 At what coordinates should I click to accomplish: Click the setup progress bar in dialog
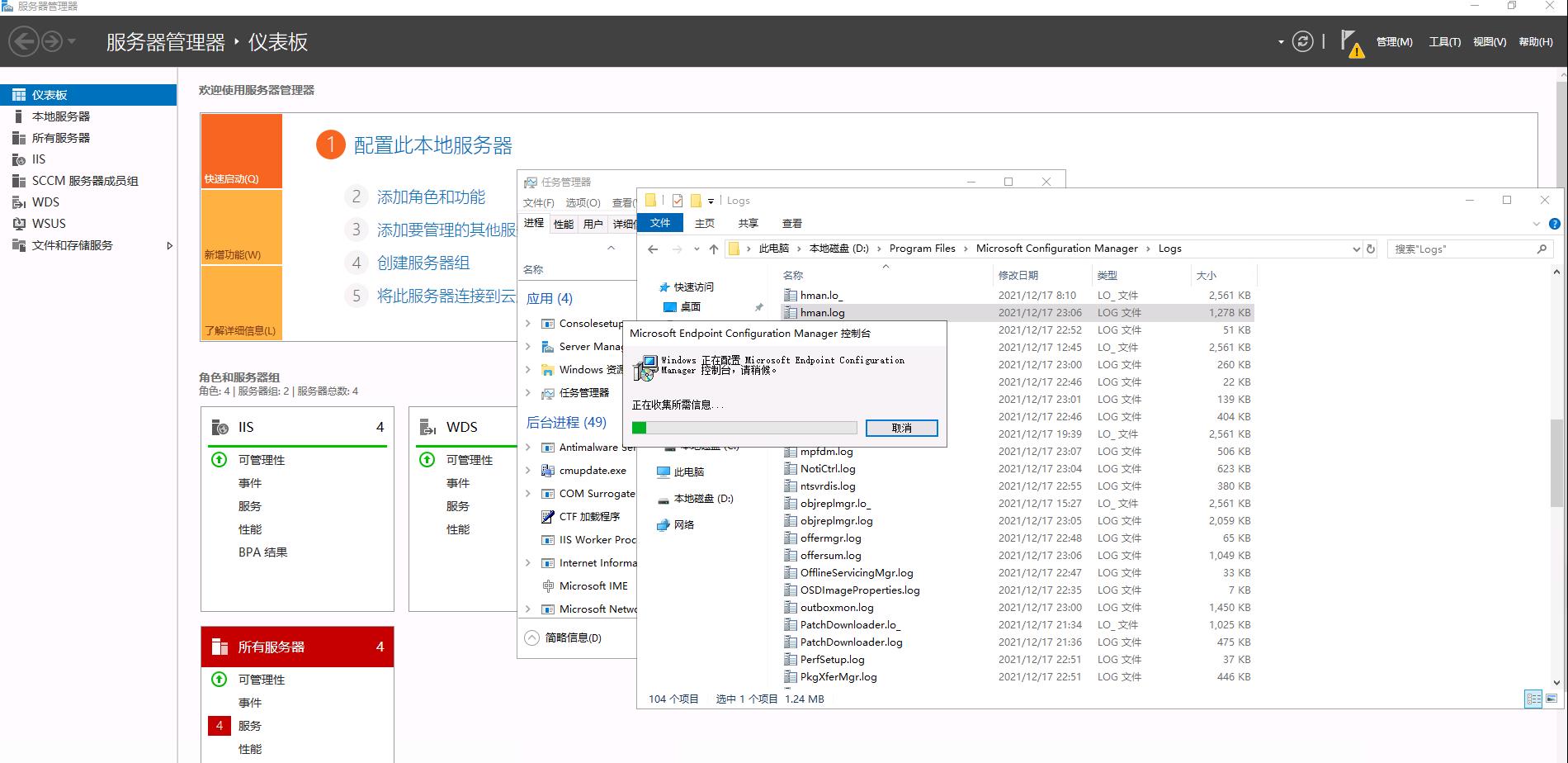[x=744, y=428]
